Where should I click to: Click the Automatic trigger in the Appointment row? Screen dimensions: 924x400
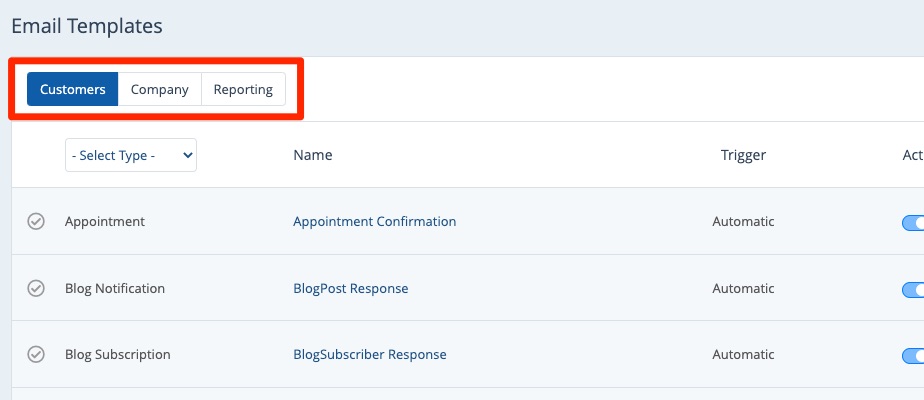point(743,222)
